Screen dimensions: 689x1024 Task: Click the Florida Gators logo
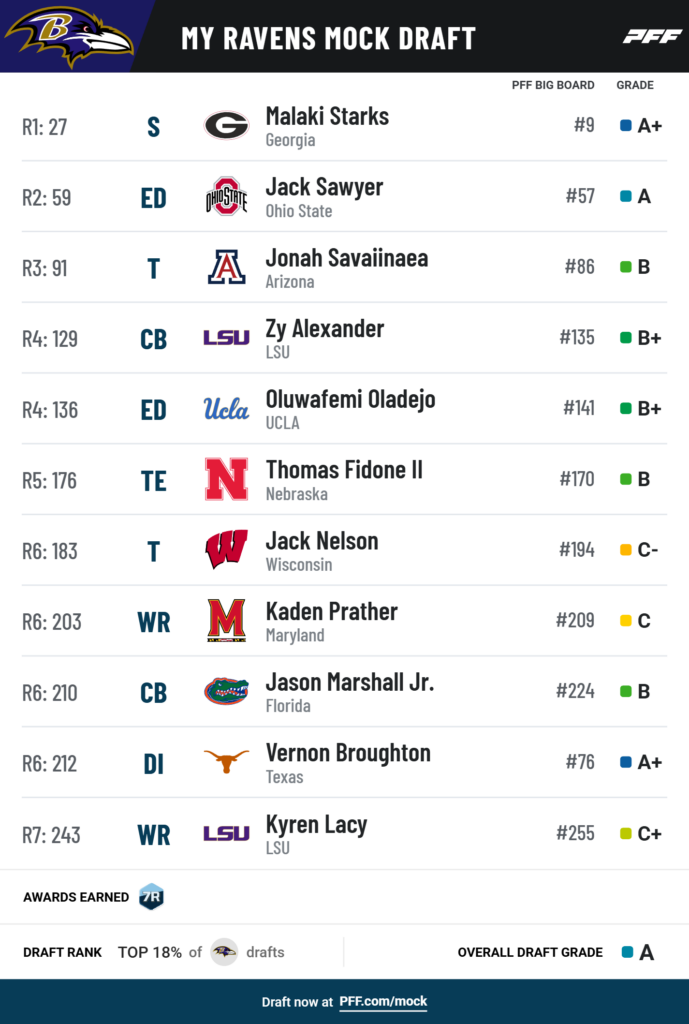[x=226, y=692]
